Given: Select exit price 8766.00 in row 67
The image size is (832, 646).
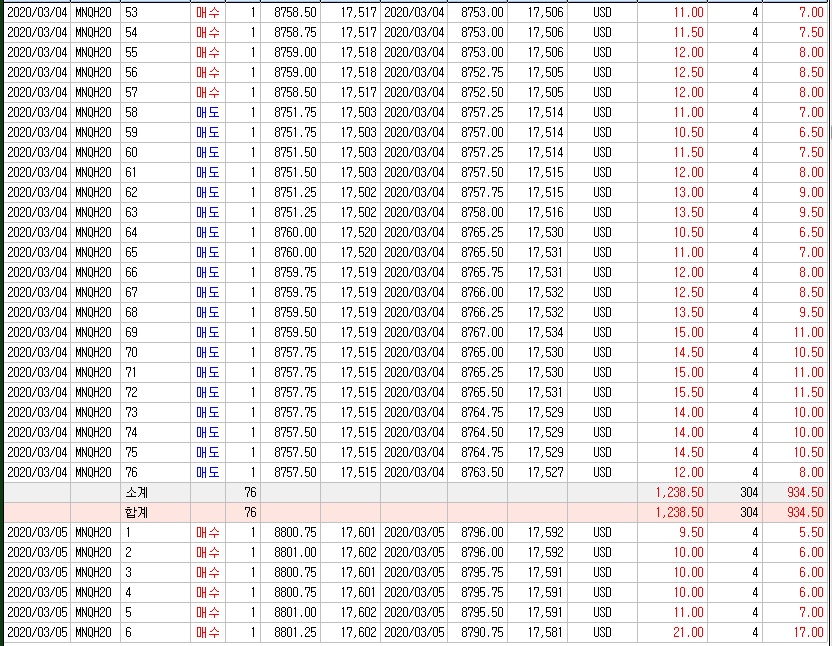Looking at the screenshot, I should (482, 292).
